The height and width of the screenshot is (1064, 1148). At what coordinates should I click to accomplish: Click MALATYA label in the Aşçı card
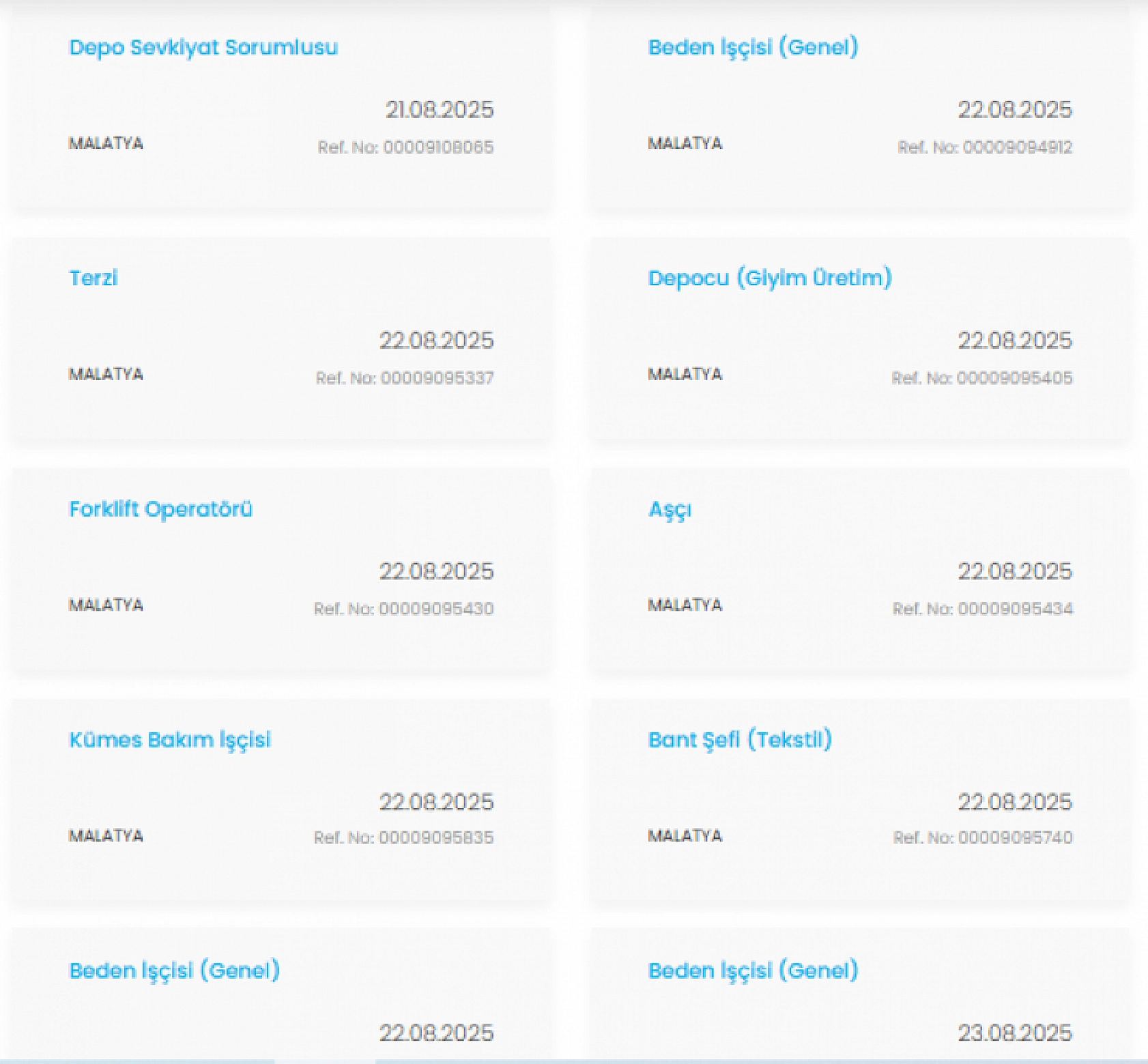(685, 605)
